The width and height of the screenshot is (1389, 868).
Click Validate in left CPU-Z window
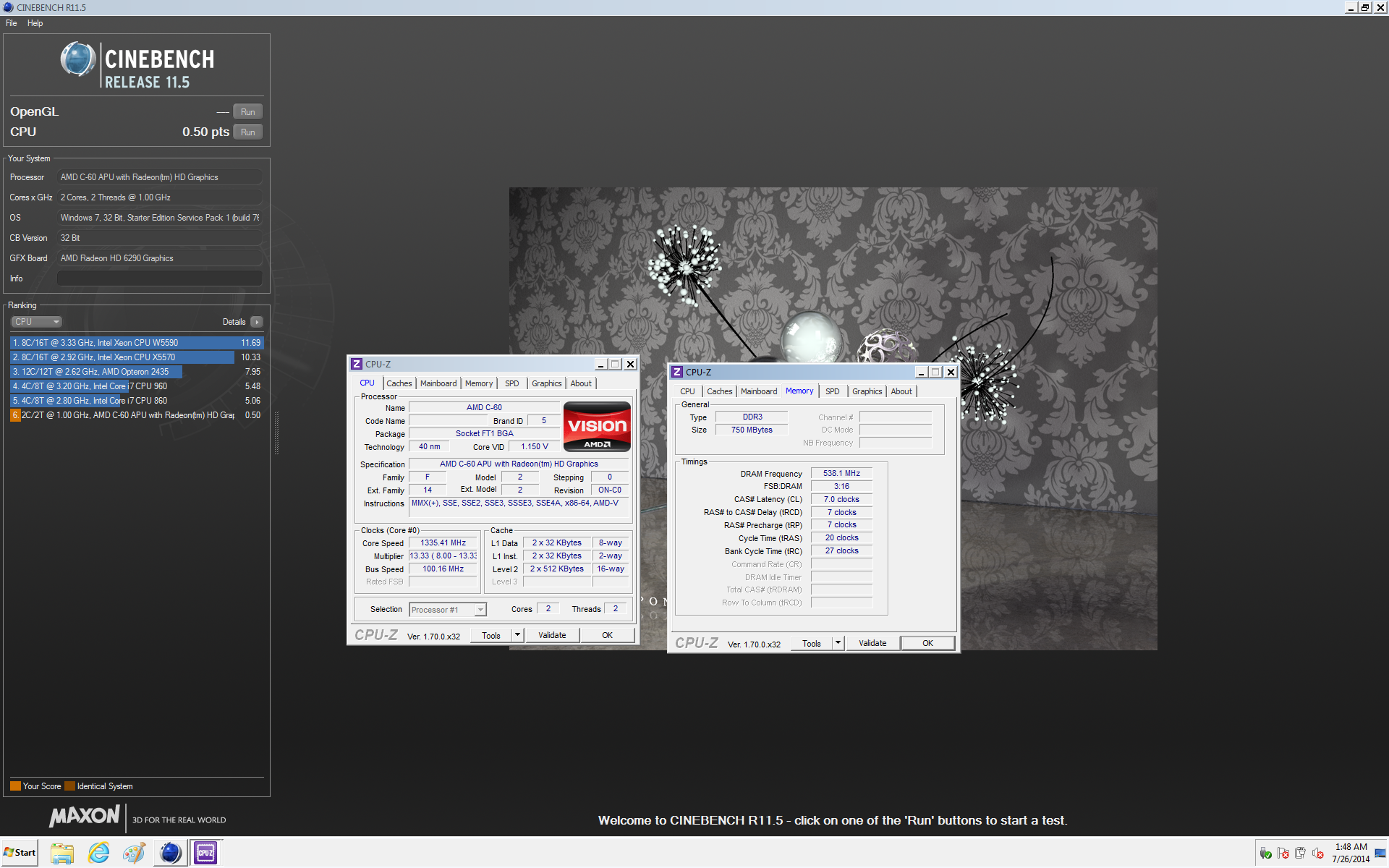click(552, 635)
